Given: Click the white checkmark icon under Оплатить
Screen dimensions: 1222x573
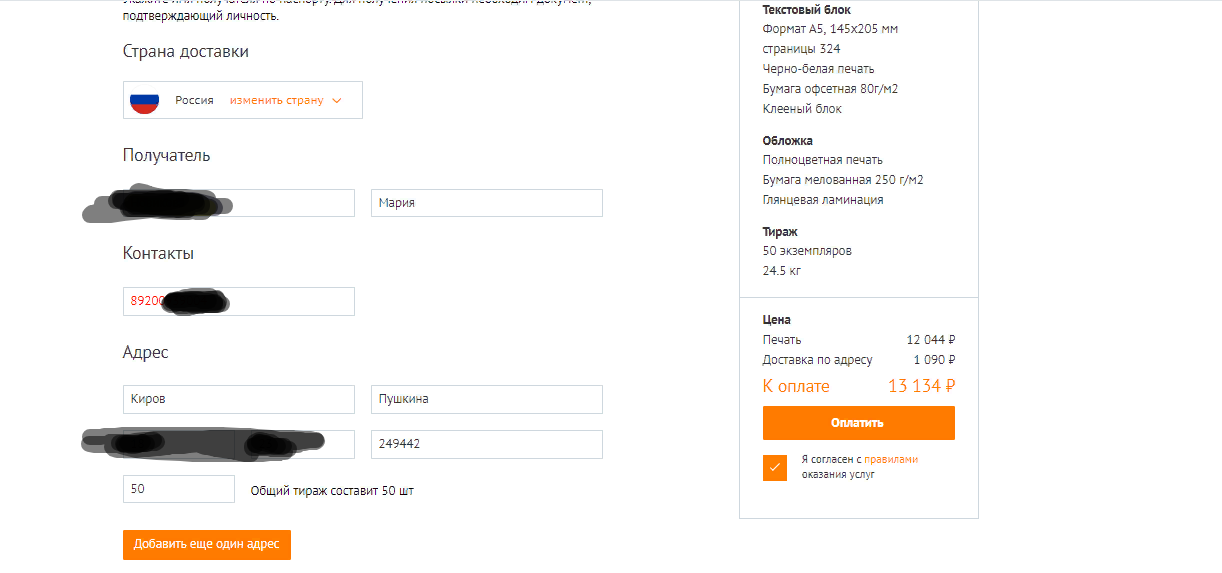Looking at the screenshot, I should [775, 467].
